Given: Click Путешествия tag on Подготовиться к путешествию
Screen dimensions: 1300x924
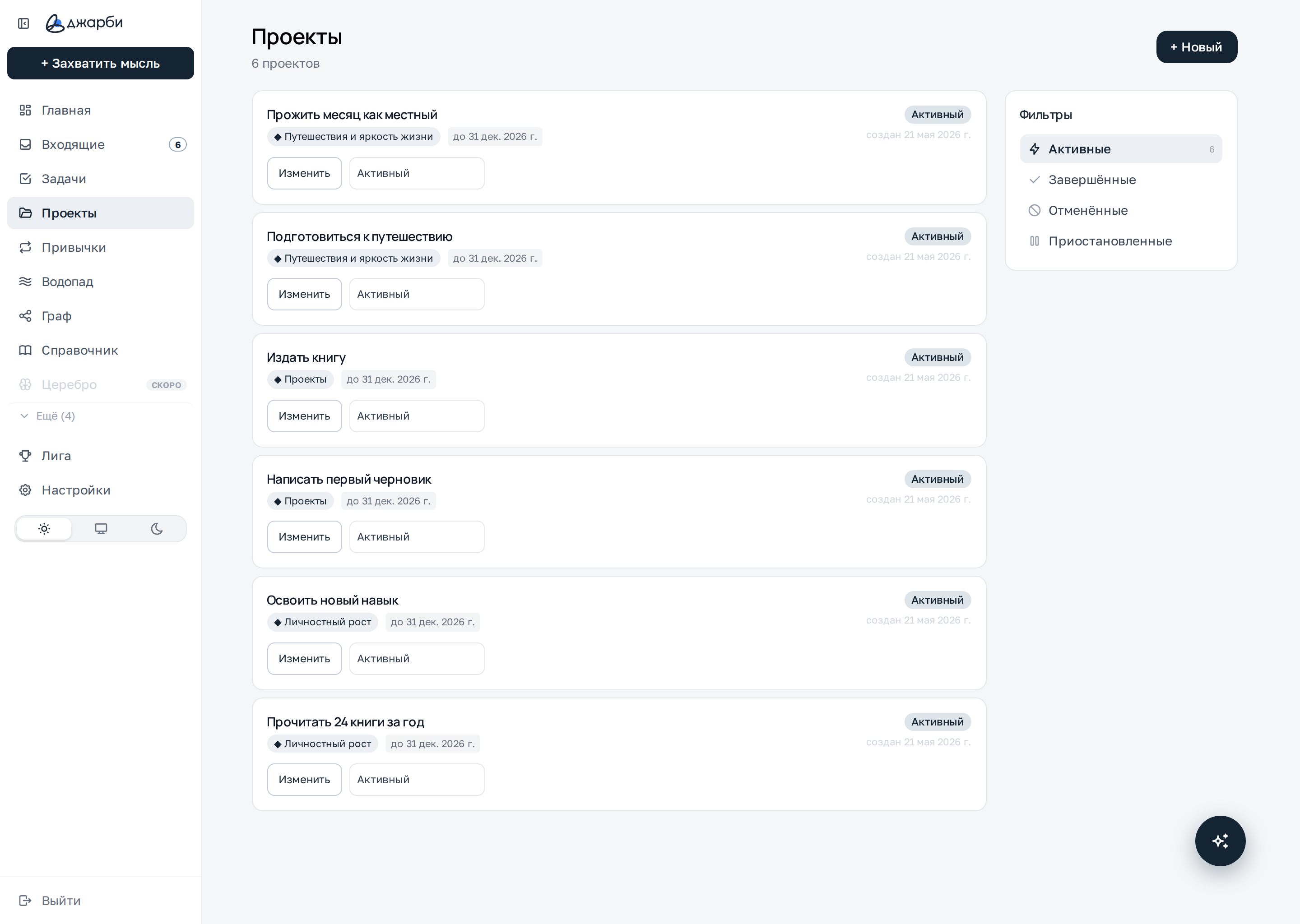Looking at the screenshot, I should click(353, 259).
